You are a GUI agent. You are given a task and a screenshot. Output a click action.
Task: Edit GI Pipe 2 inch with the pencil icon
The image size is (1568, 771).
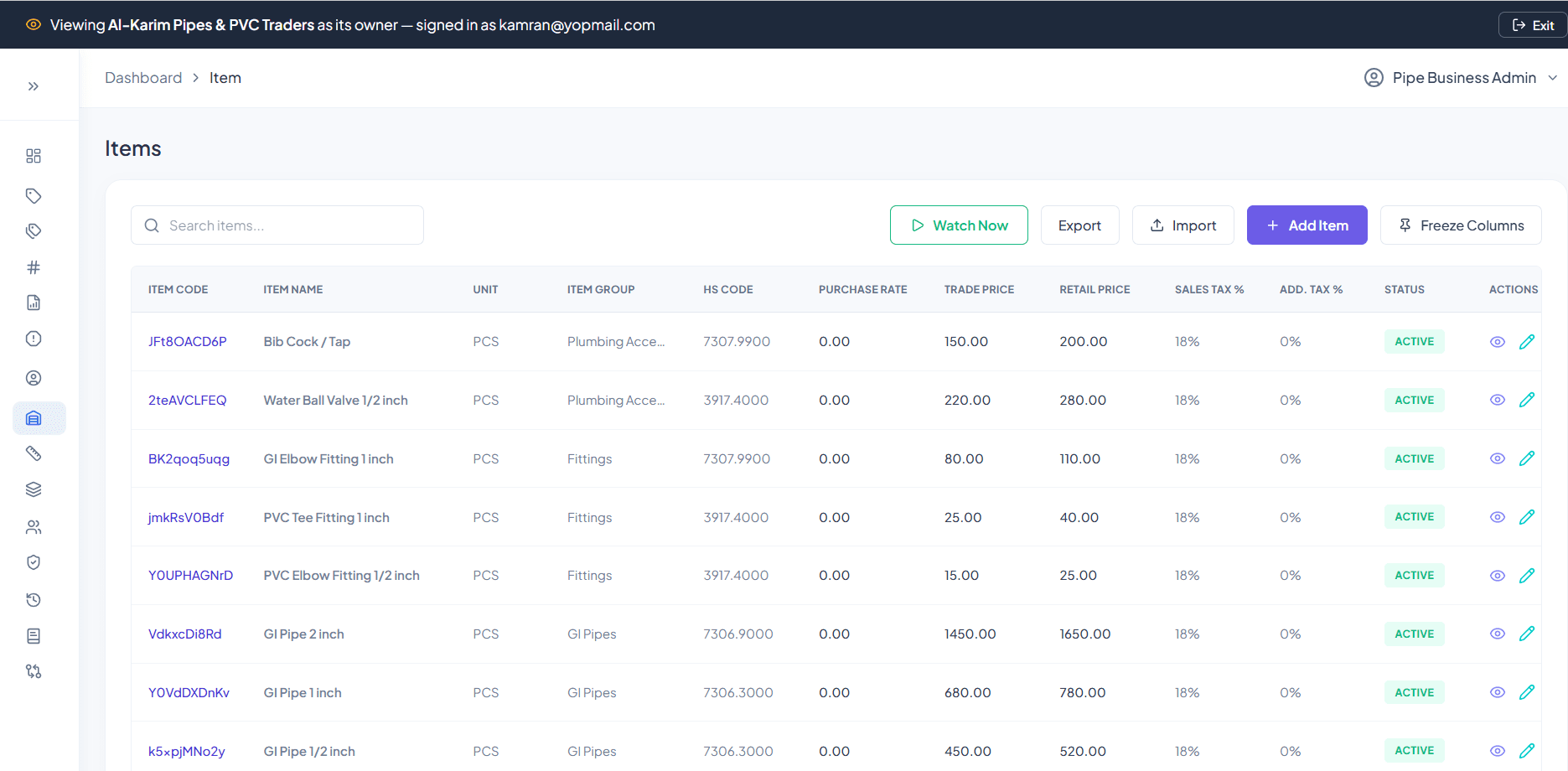[x=1527, y=634]
